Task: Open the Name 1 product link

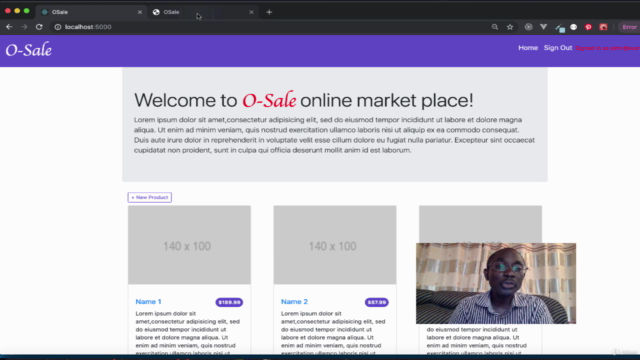Action: (148, 302)
